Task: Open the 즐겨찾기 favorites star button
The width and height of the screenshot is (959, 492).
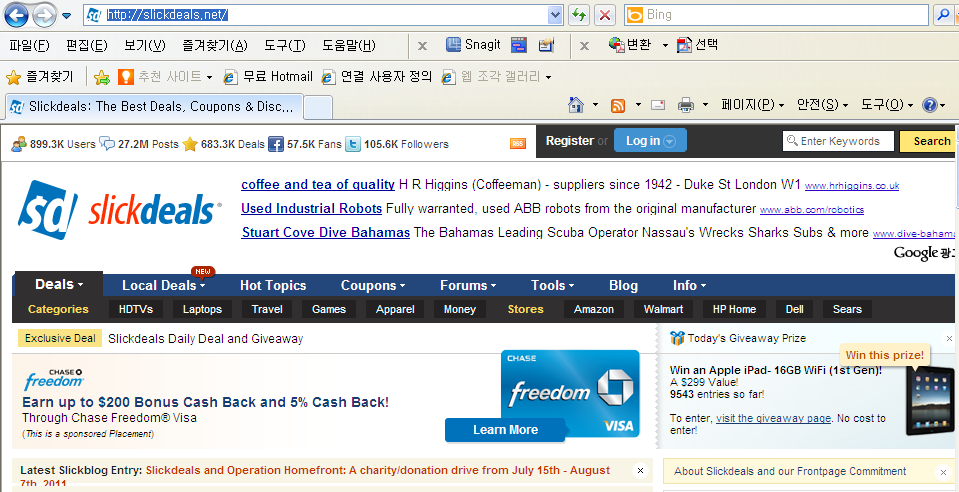Action: point(39,76)
